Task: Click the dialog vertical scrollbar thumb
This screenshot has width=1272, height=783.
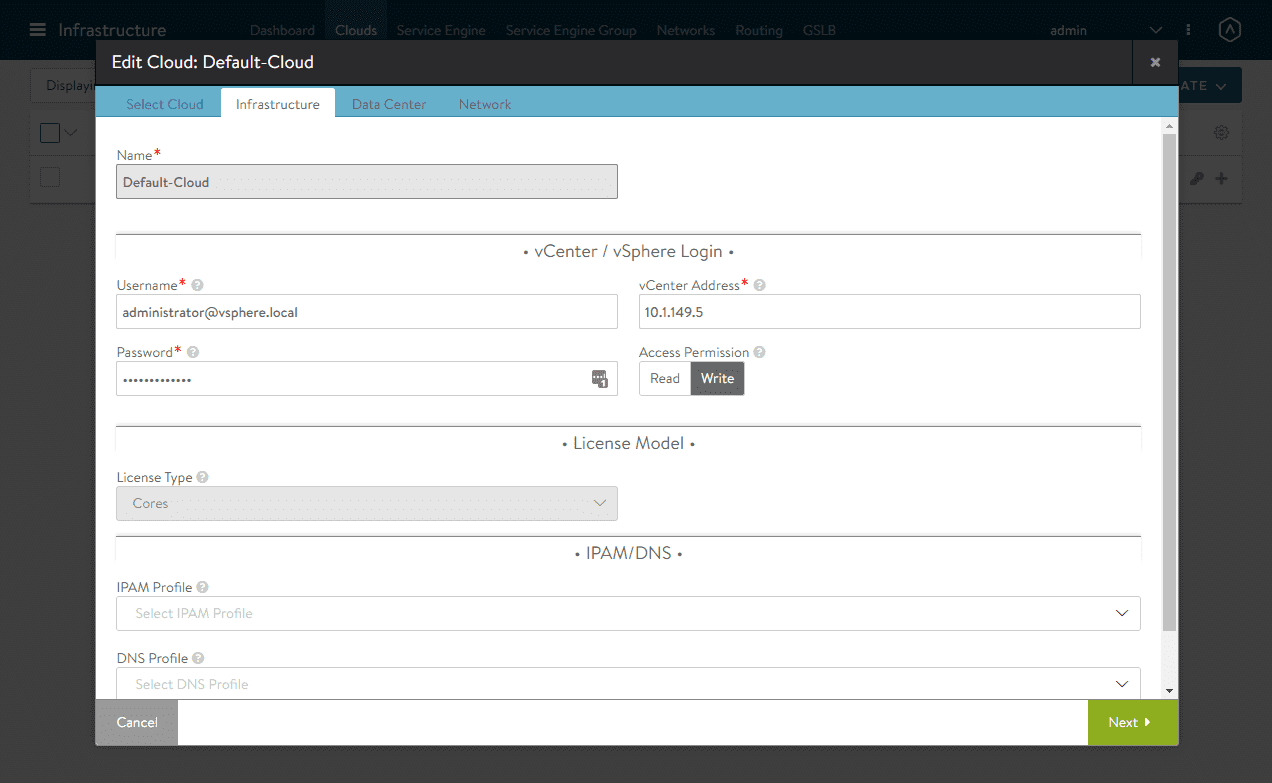Action: click(1170, 381)
